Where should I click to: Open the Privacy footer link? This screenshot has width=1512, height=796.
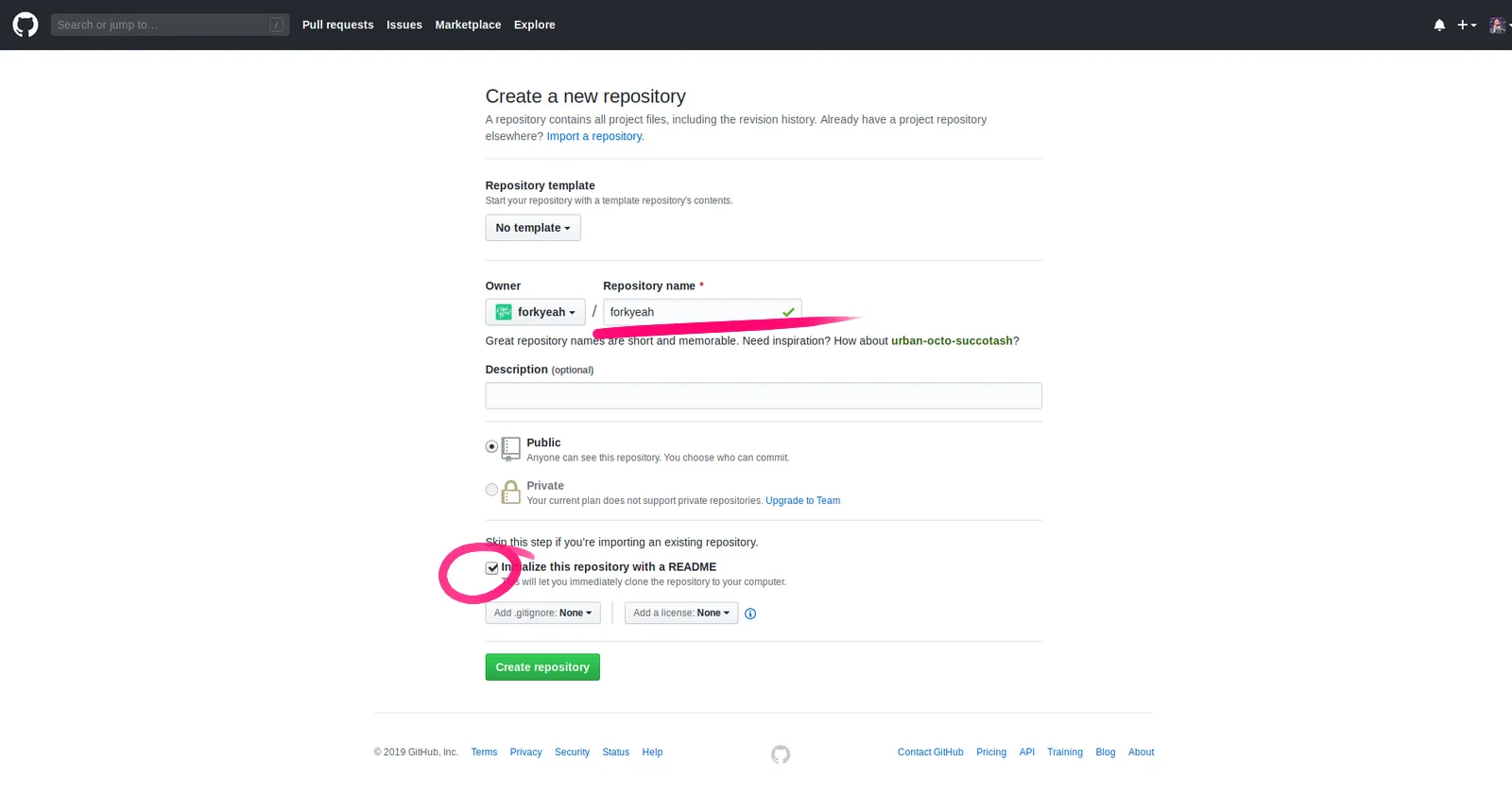coord(525,753)
